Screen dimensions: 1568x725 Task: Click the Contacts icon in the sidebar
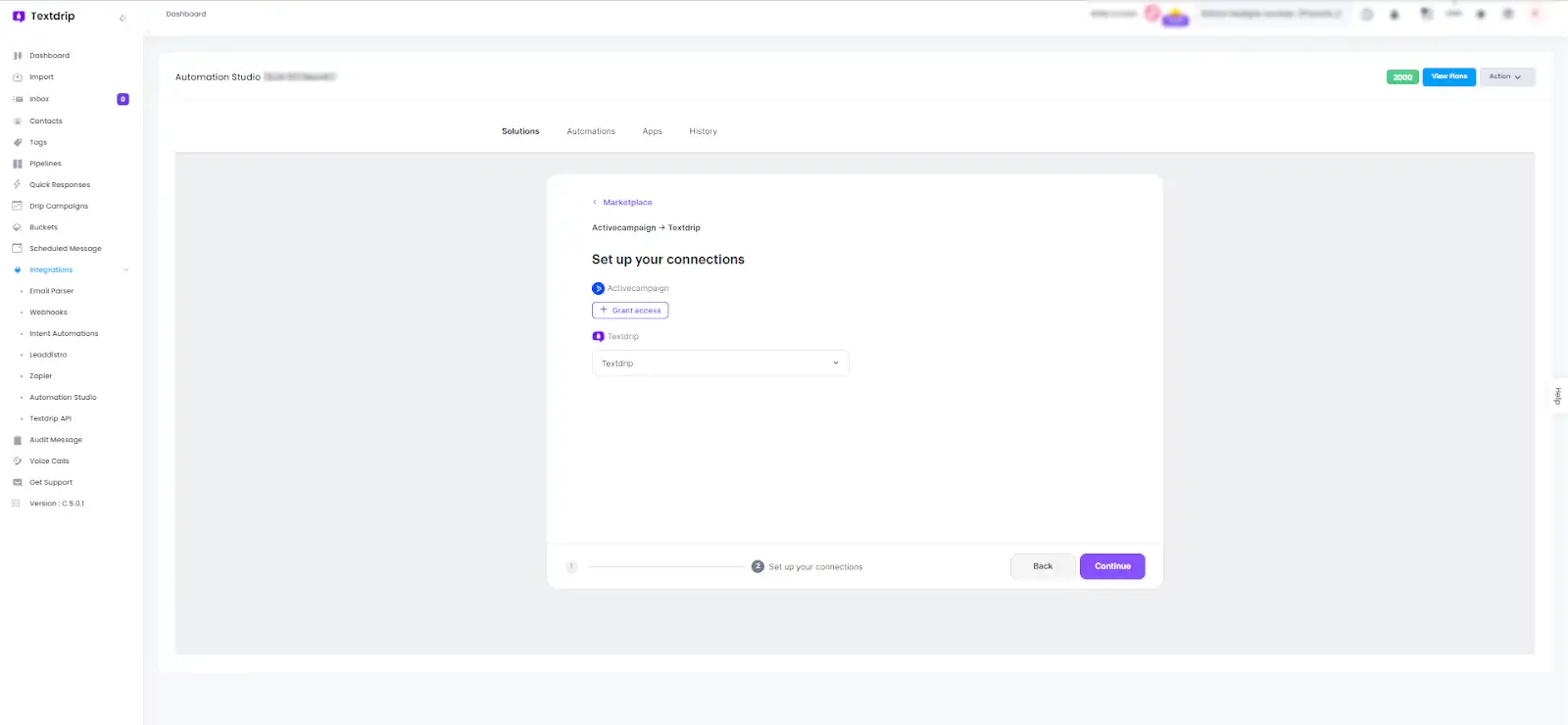point(18,121)
